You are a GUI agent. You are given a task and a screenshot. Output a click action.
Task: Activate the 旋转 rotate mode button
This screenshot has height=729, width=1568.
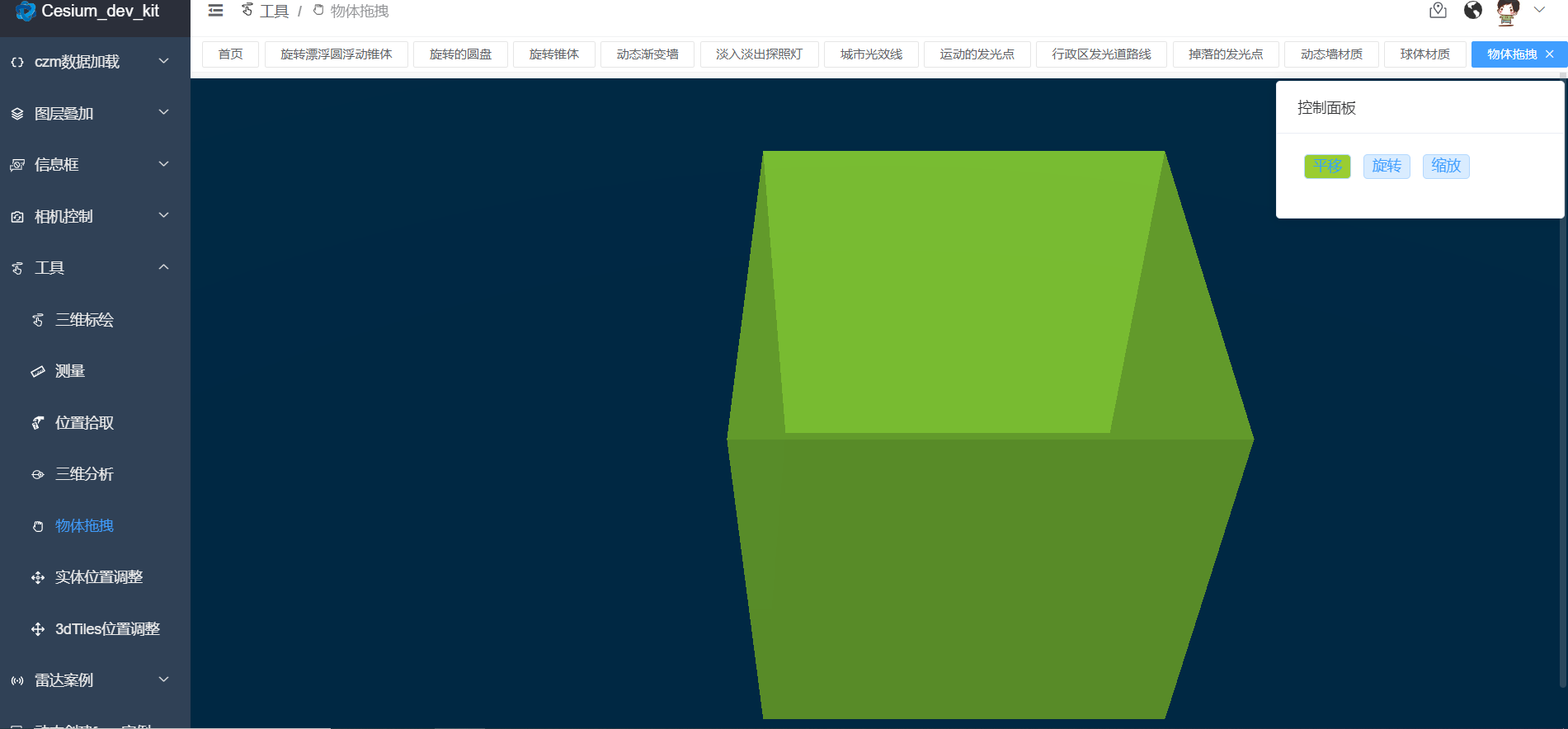tap(1387, 167)
